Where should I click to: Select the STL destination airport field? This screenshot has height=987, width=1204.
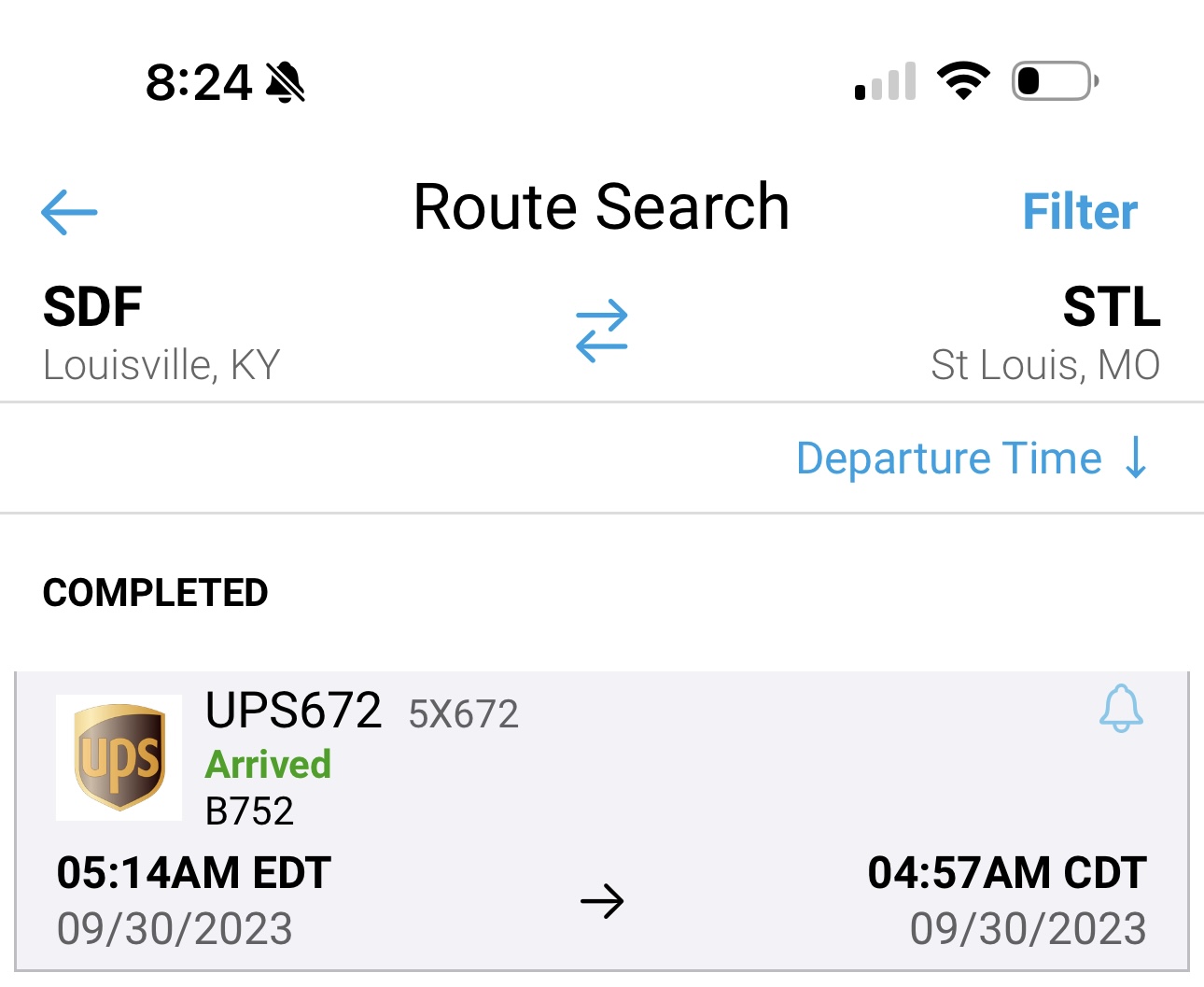click(1045, 333)
